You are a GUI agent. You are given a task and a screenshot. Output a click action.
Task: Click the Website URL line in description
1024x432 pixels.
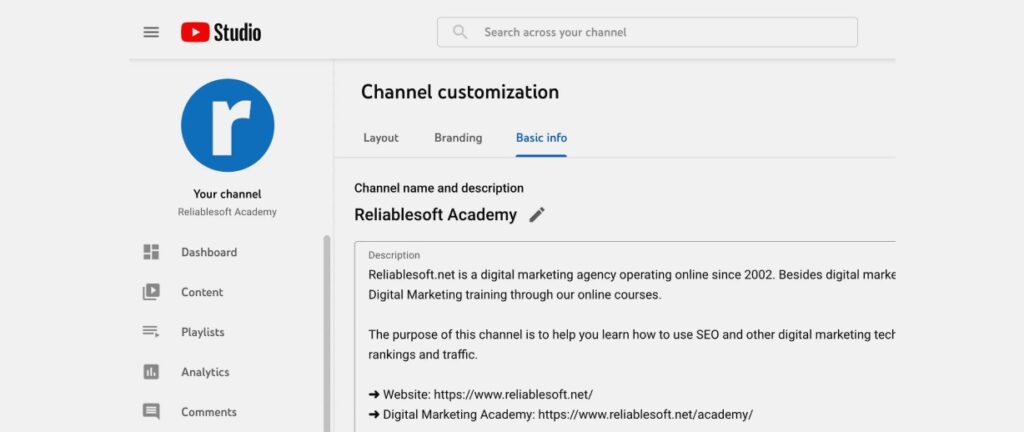point(481,394)
